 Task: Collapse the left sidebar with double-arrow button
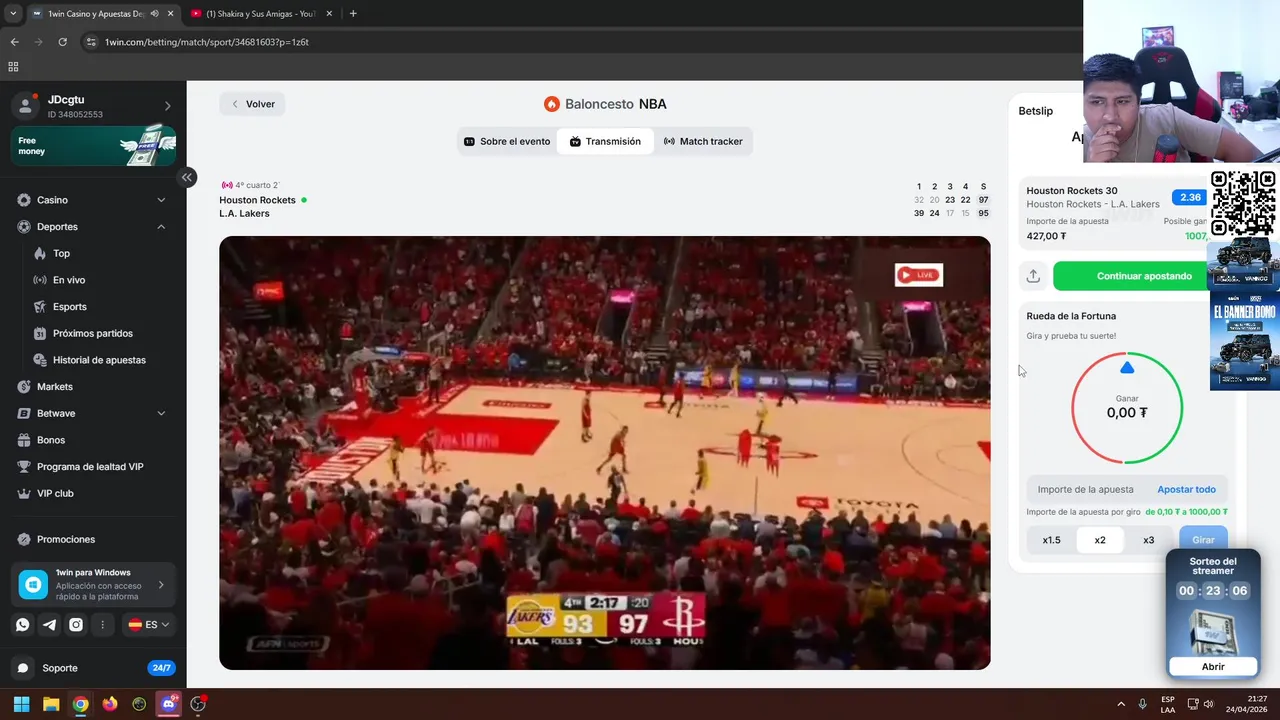(187, 177)
